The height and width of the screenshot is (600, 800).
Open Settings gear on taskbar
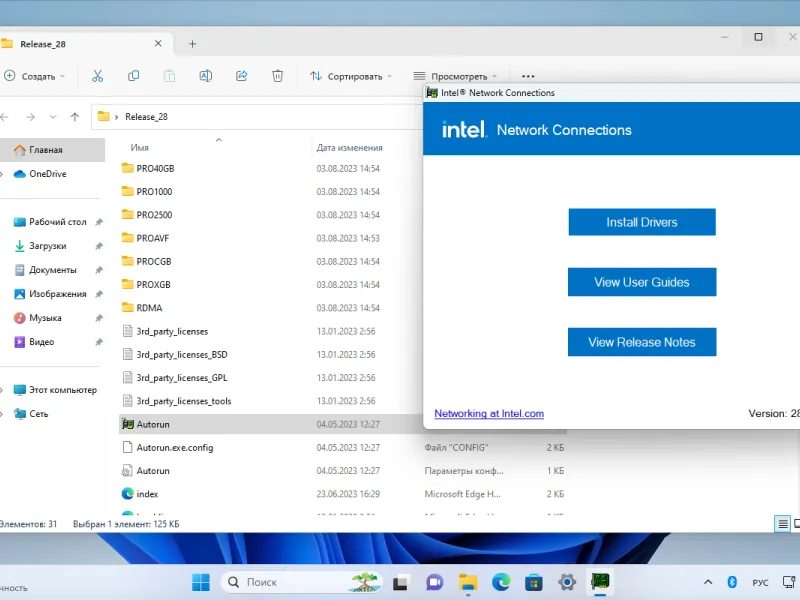coord(567,582)
